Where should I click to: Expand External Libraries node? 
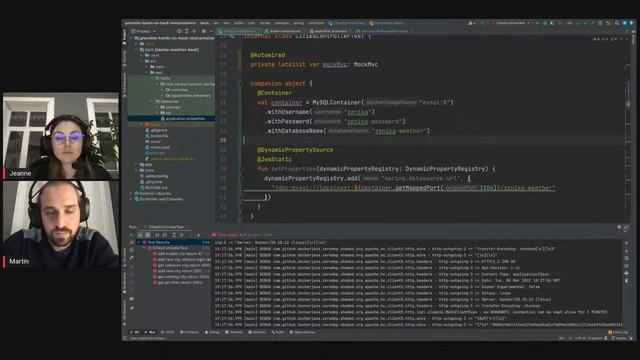click(x=132, y=193)
